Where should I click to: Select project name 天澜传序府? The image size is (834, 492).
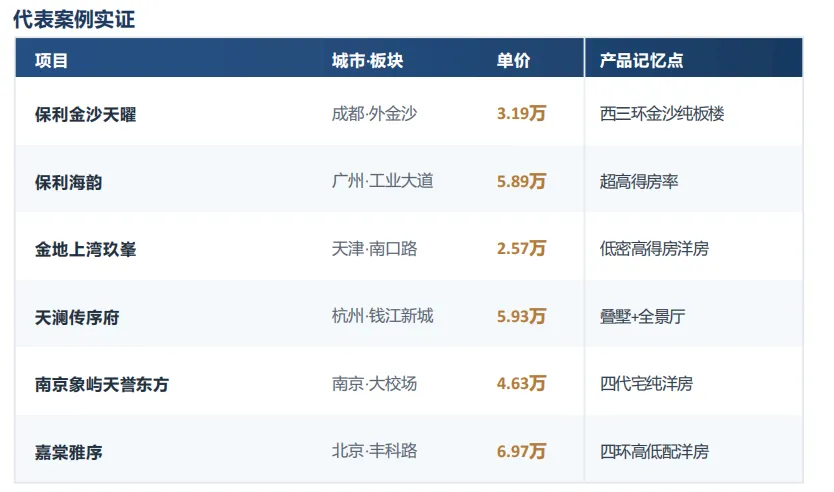(x=77, y=318)
